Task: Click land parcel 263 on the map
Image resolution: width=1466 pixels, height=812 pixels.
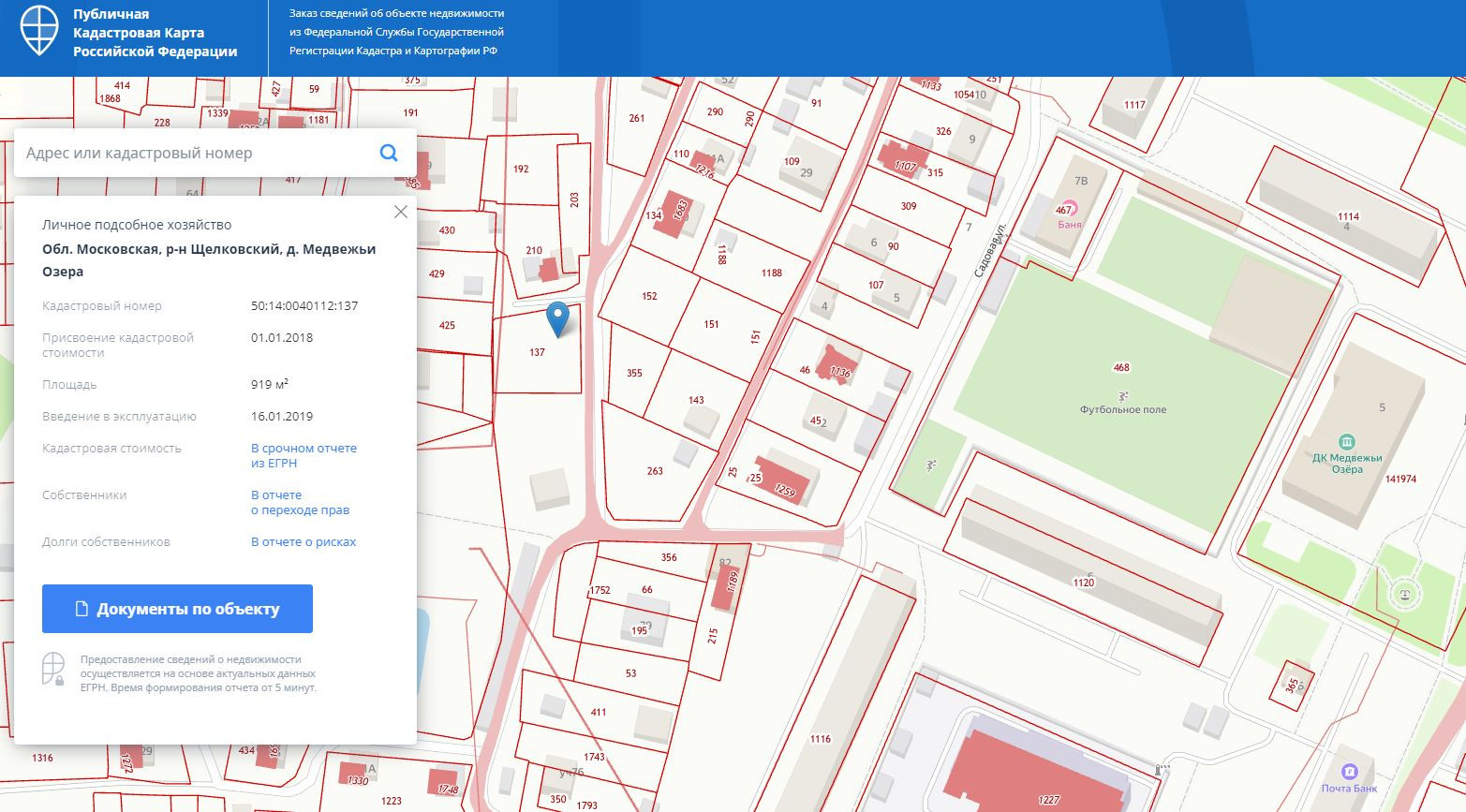Action: (655, 470)
